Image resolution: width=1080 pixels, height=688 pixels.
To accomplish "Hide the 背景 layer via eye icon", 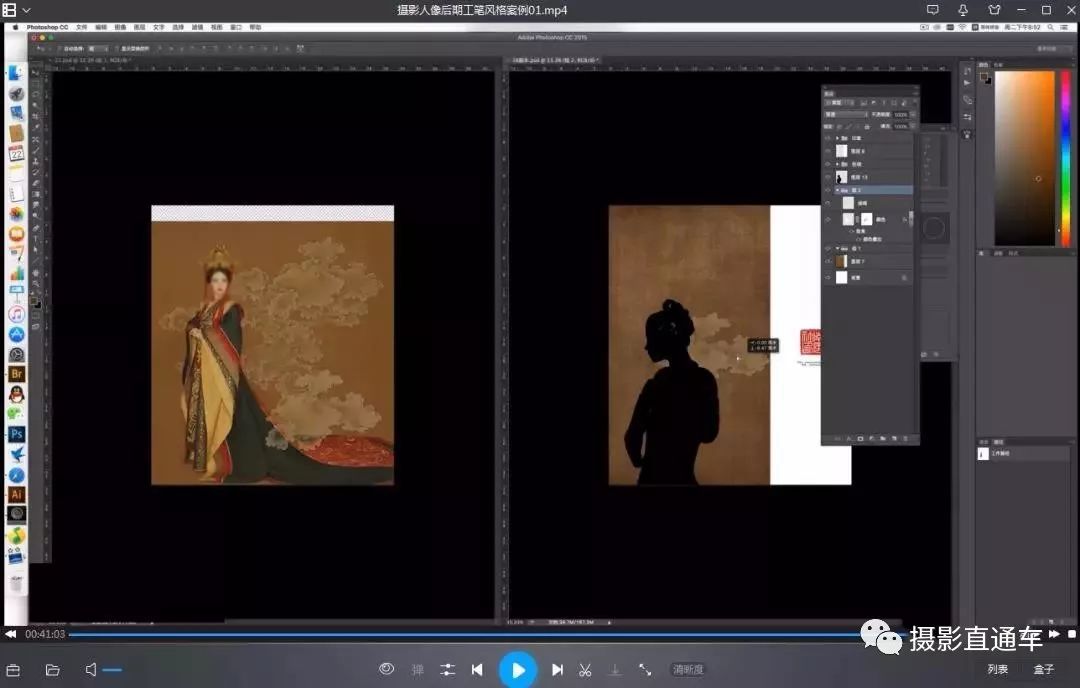I will (828, 278).
